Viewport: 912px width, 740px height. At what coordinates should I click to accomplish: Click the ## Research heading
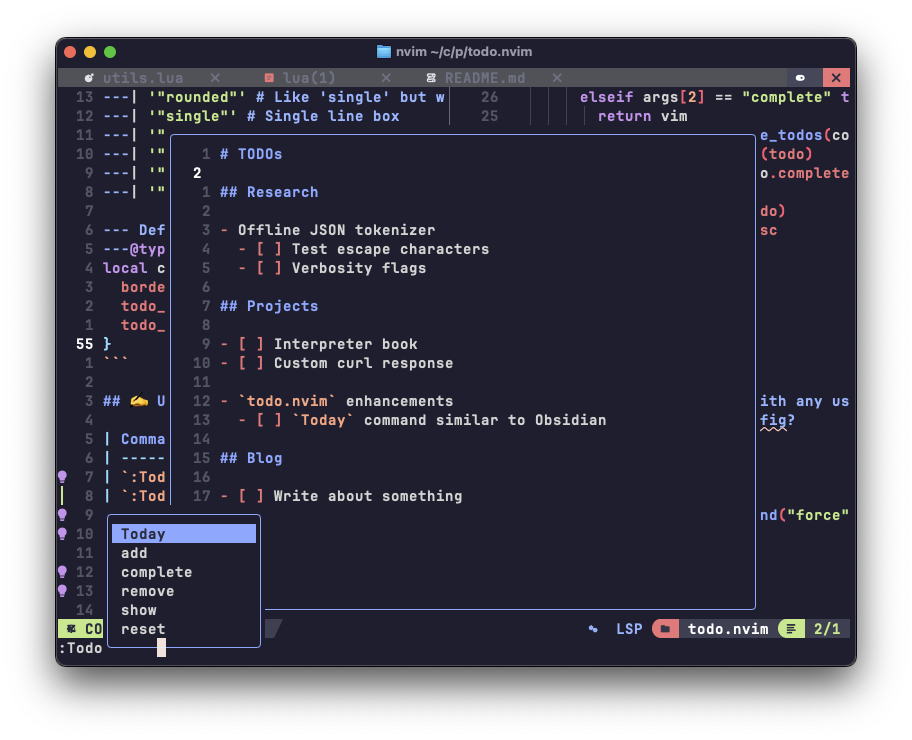pos(269,192)
